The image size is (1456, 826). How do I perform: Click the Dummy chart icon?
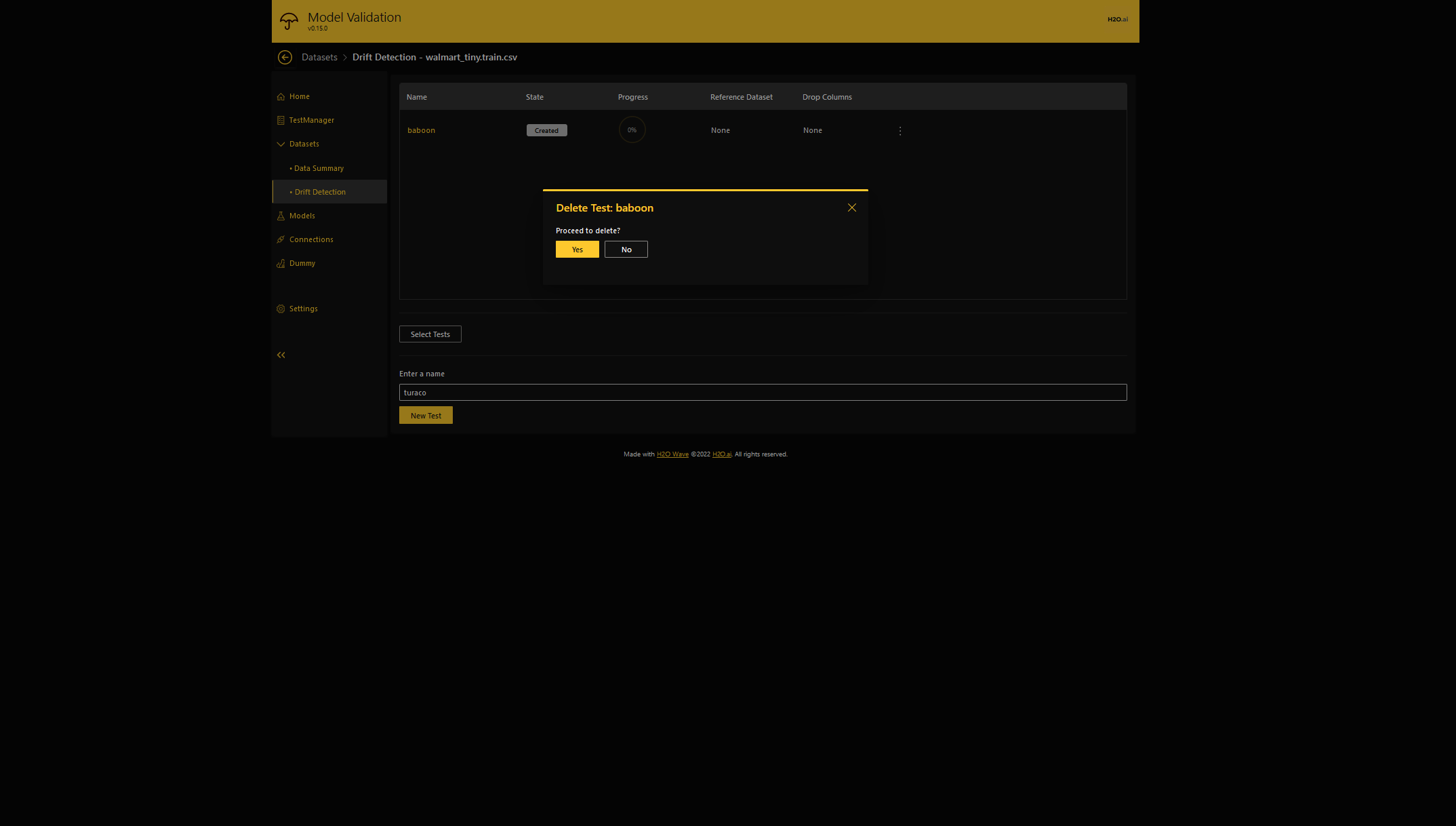coord(281,264)
